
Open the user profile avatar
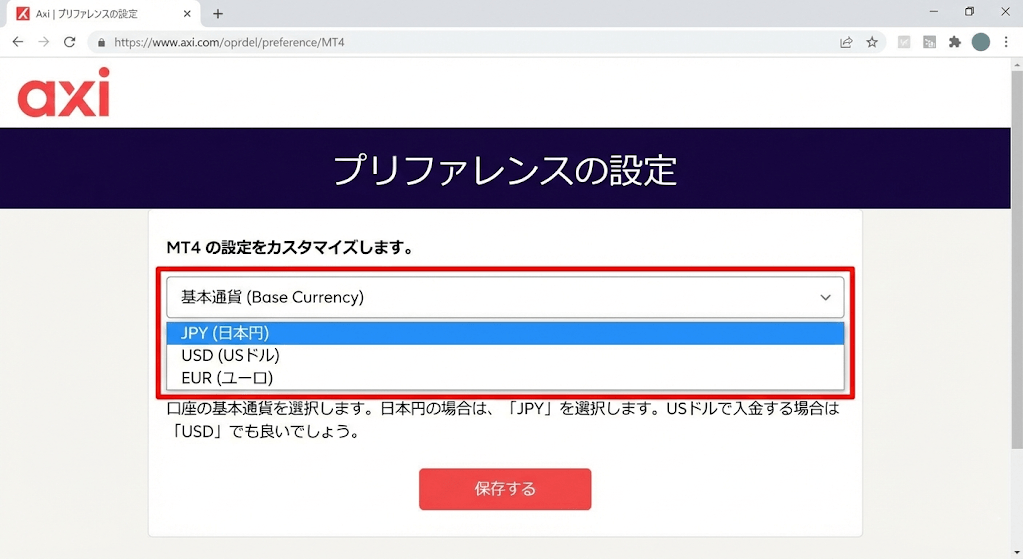(x=981, y=42)
